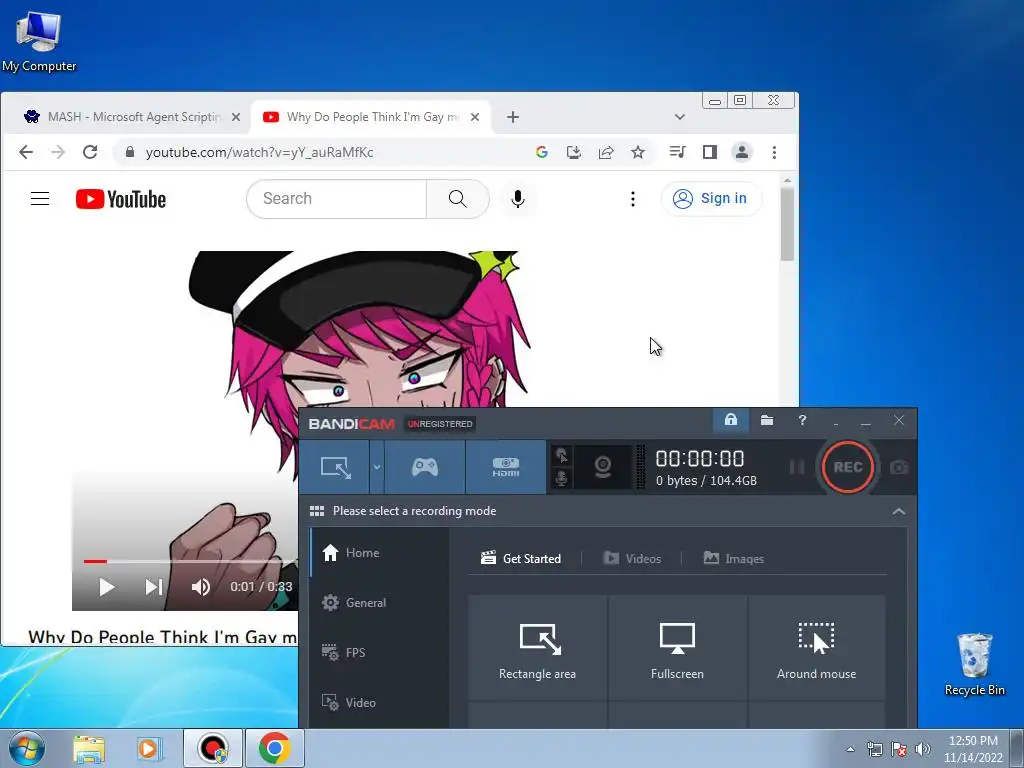
Task: Open Chrome media controls icon
Action: [x=677, y=152]
